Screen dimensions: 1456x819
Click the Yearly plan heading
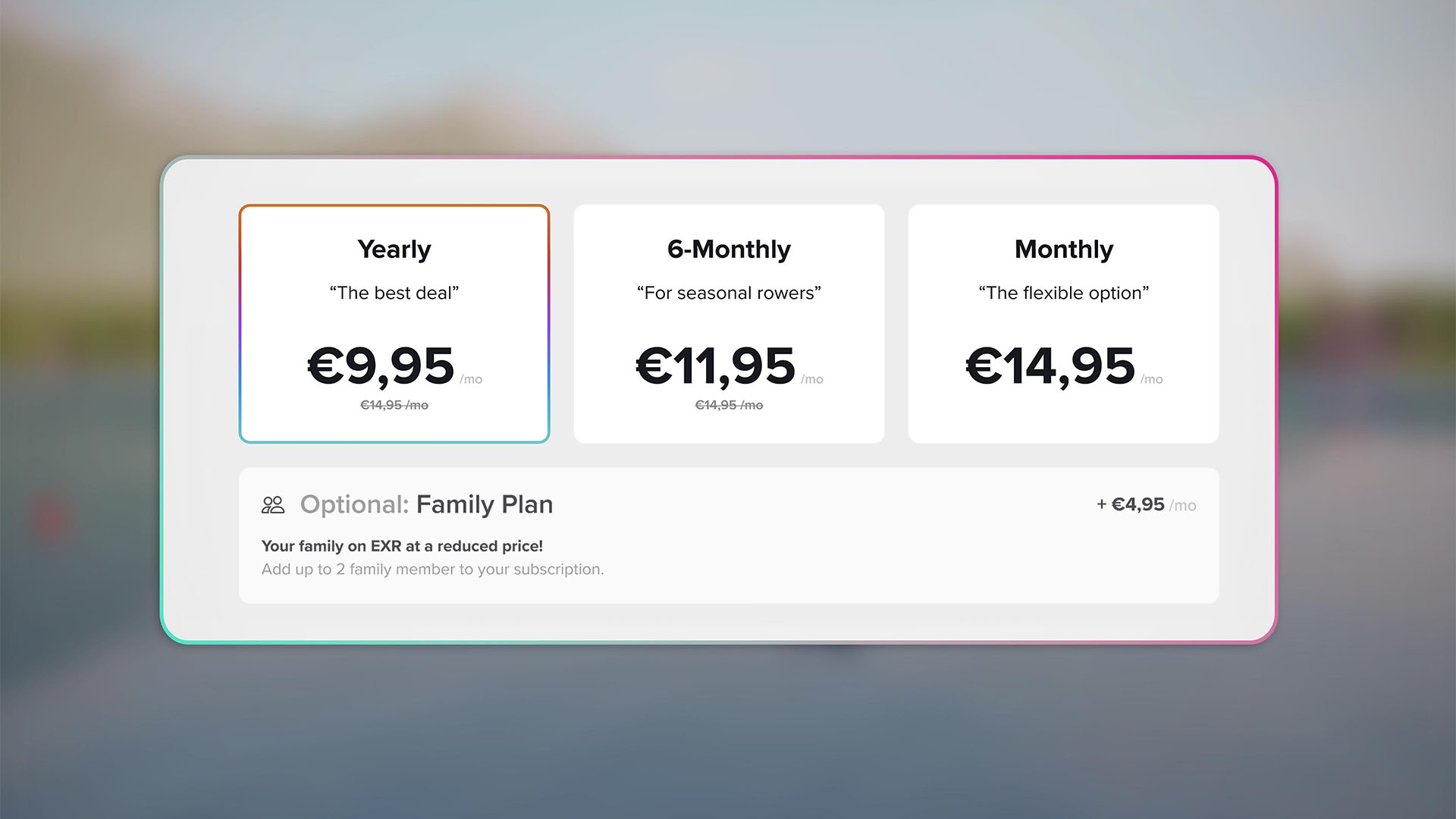(394, 249)
